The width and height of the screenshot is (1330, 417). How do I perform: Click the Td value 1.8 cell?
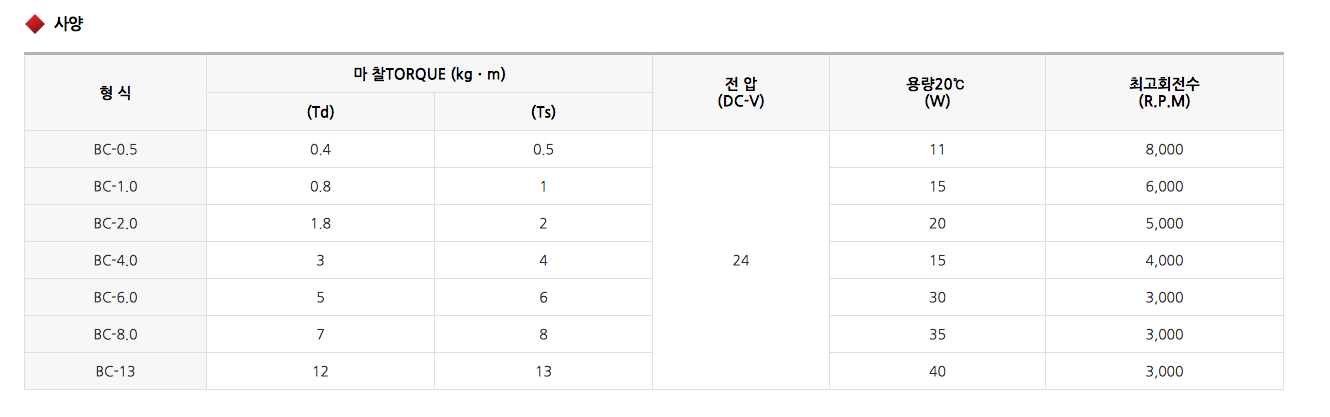pos(320,223)
